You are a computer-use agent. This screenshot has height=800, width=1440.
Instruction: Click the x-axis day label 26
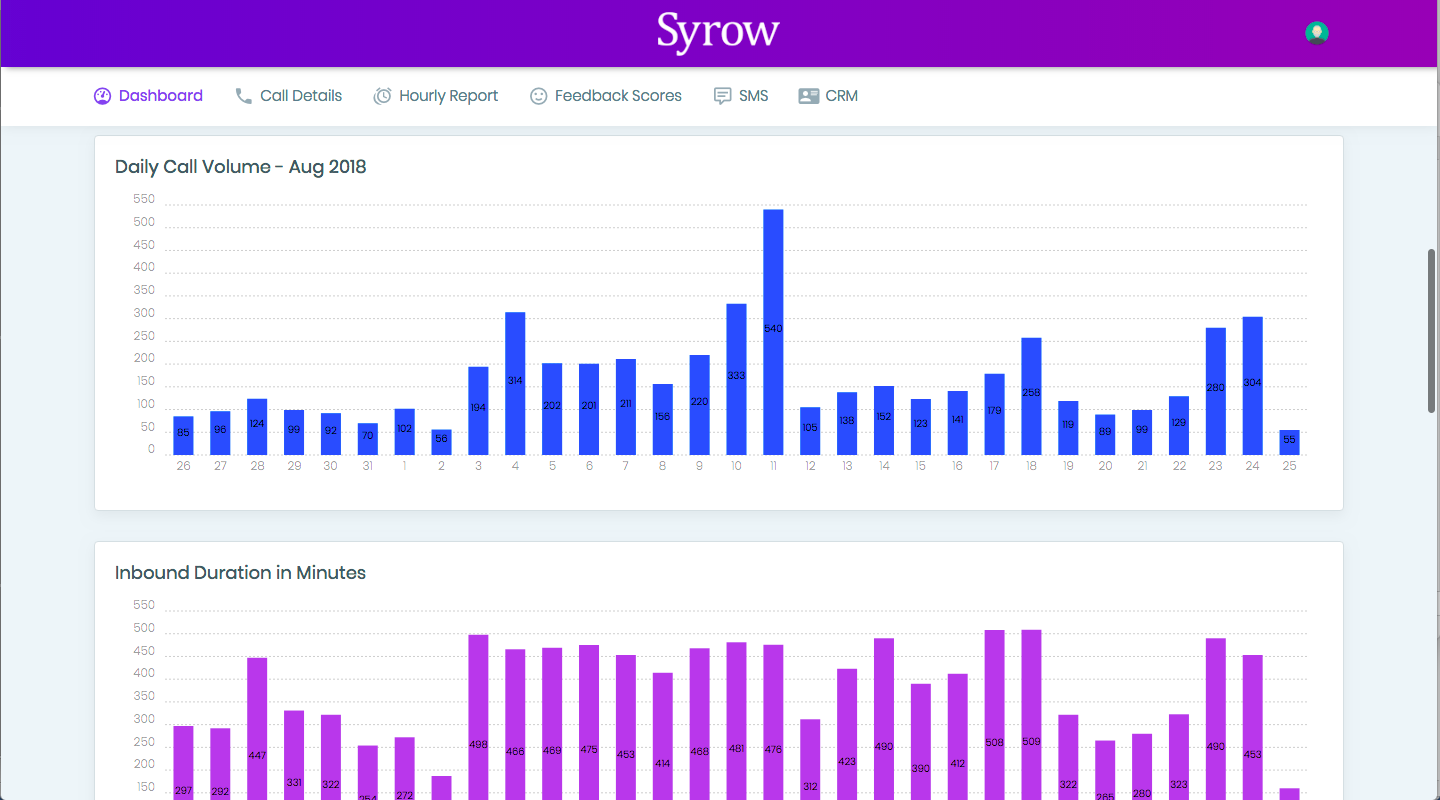(x=183, y=466)
